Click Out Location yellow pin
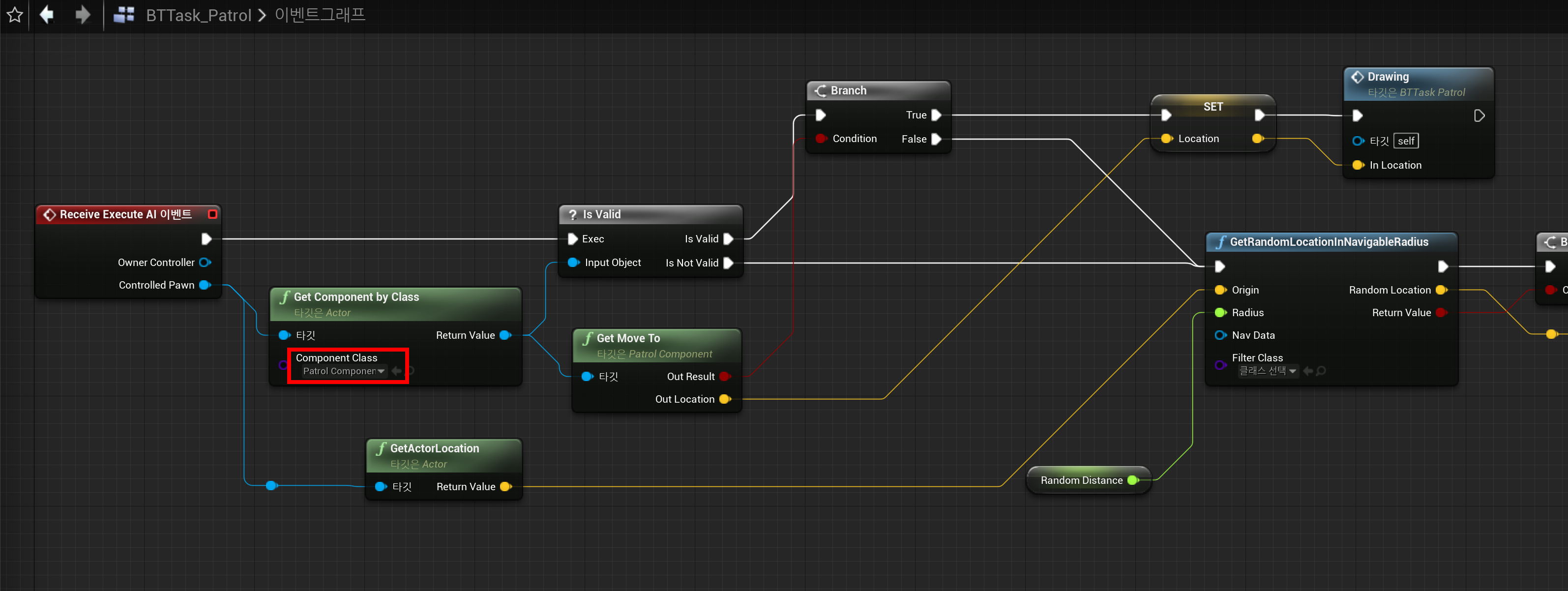Image resolution: width=1568 pixels, height=591 pixels. click(x=724, y=399)
